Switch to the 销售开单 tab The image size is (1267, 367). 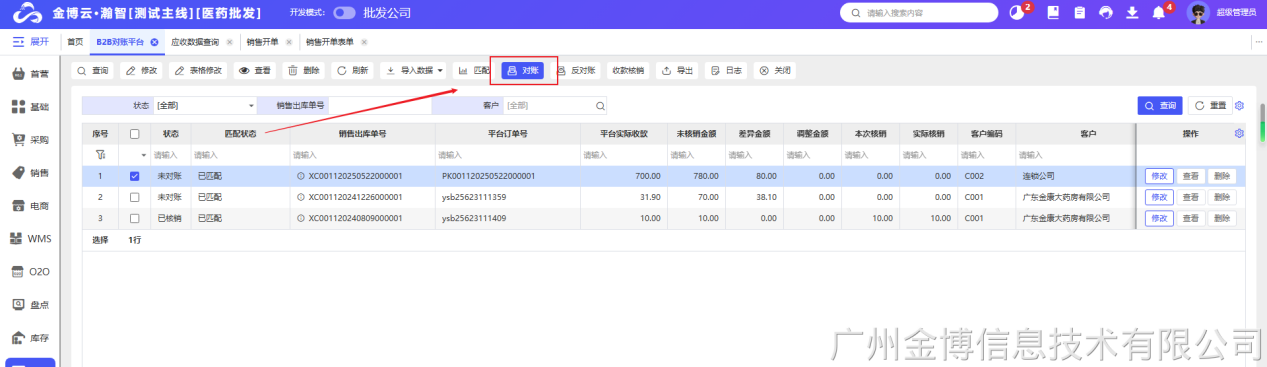pyautogui.click(x=263, y=41)
